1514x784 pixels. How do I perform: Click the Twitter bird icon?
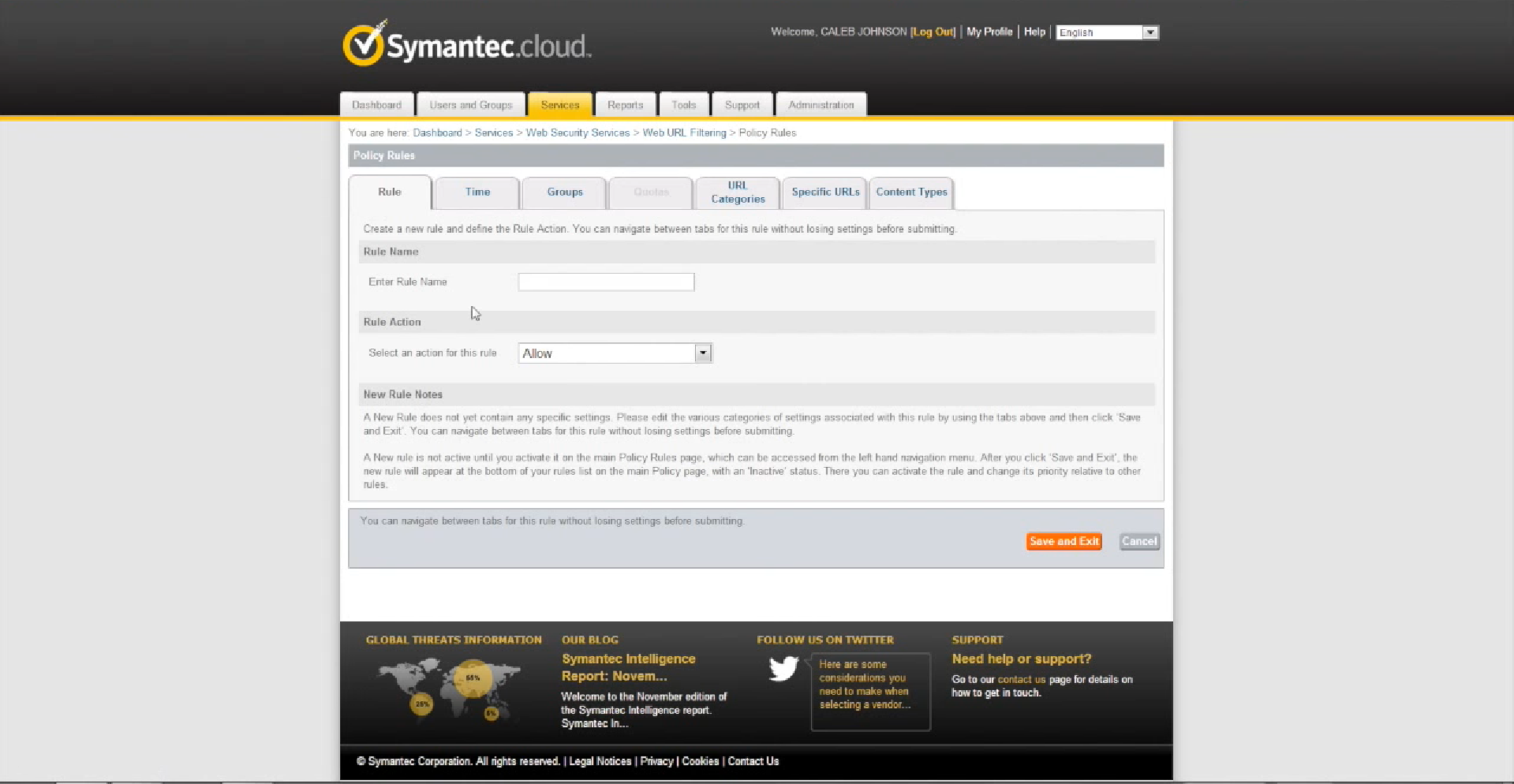click(x=783, y=669)
